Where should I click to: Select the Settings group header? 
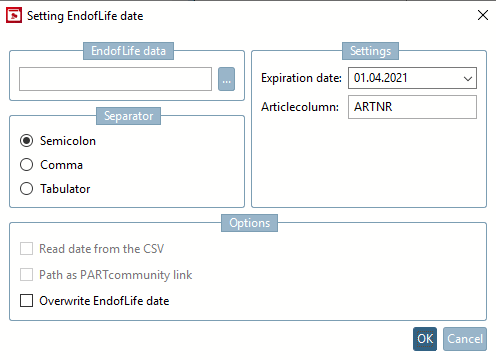point(370,51)
